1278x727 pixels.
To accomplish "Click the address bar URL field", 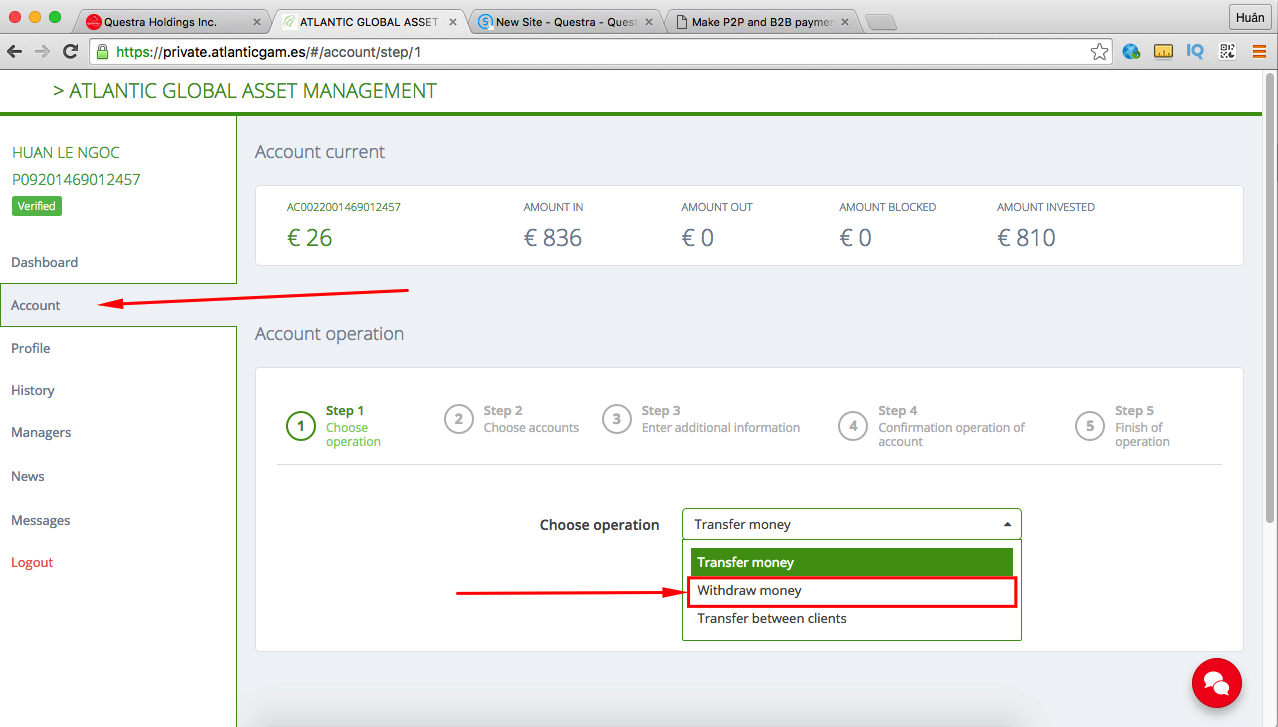I will [x=600, y=52].
